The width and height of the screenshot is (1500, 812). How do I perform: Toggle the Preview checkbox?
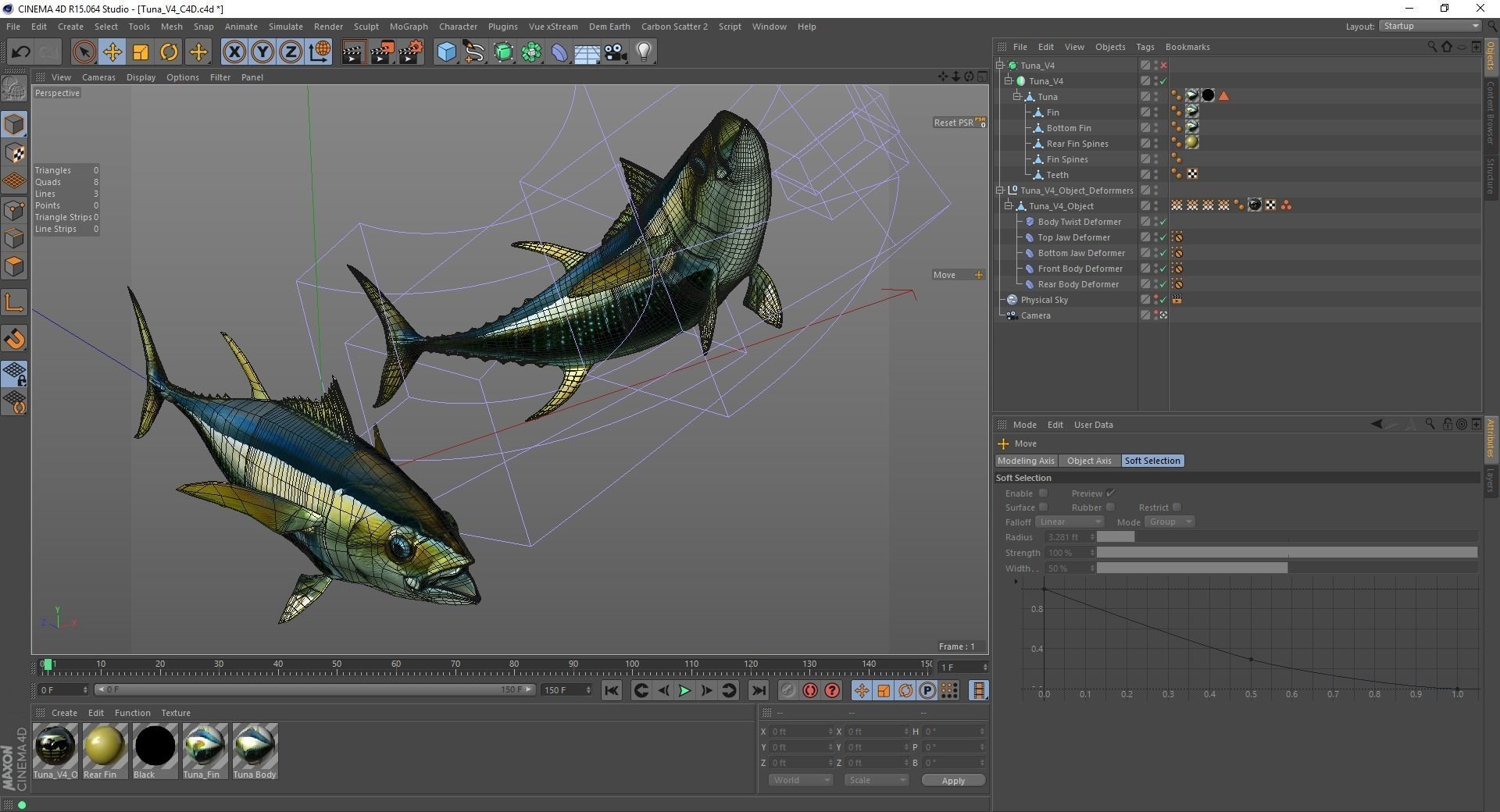(1110, 493)
